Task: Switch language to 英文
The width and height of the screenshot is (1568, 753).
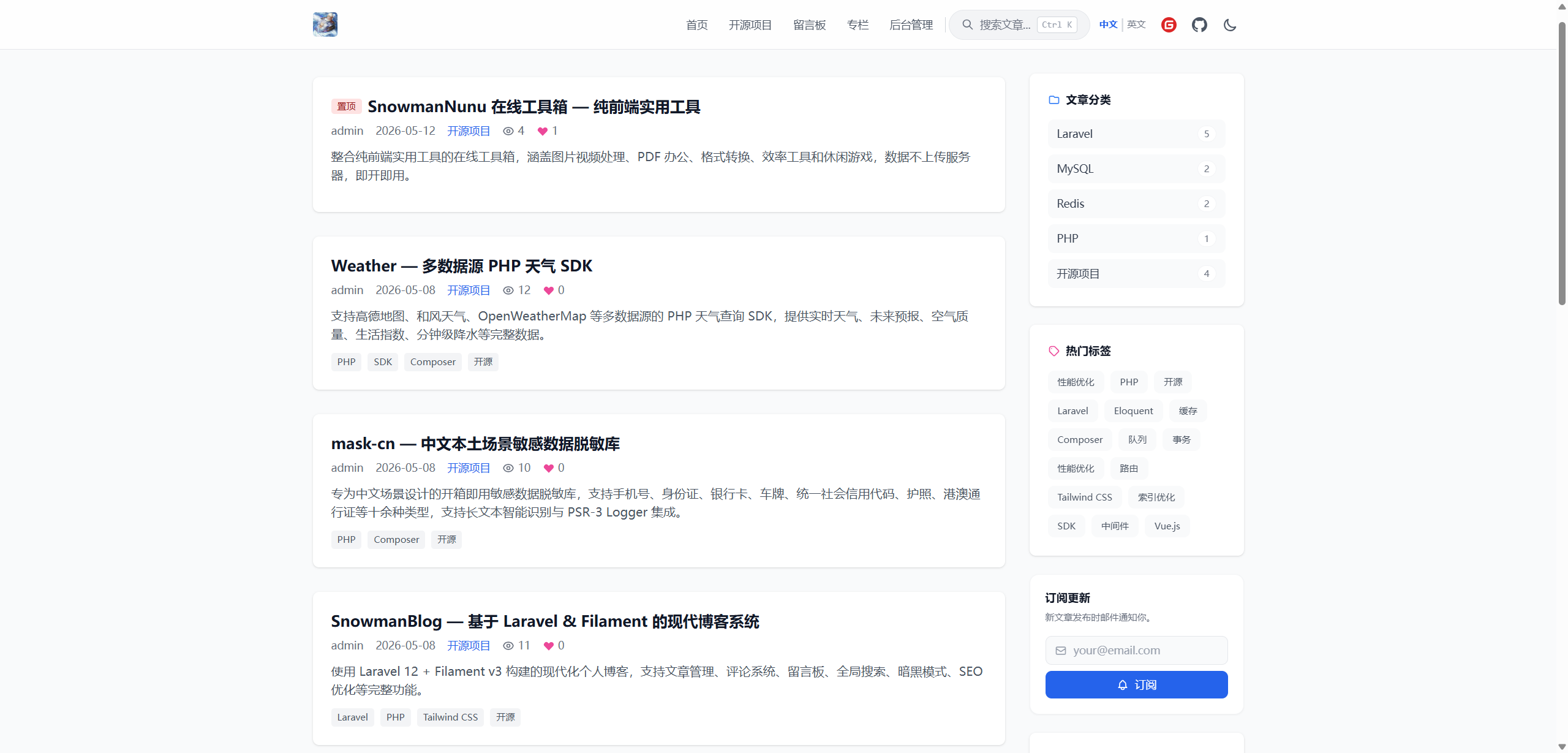Action: [1136, 25]
